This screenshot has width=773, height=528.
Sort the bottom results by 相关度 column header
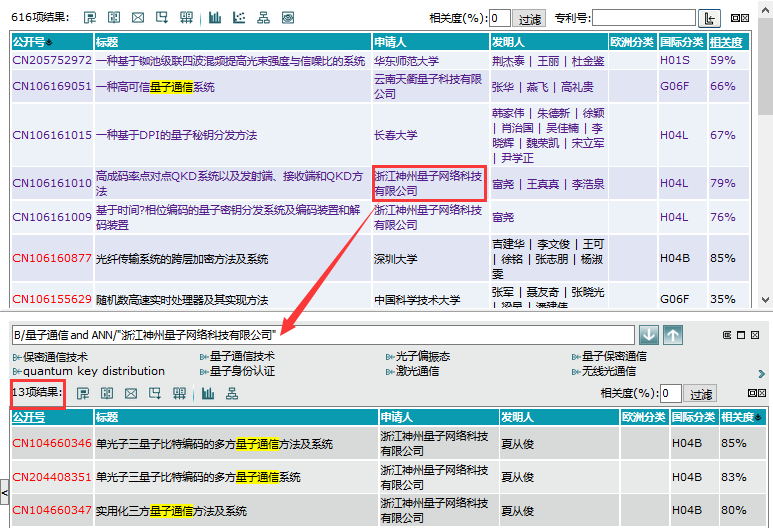(743, 417)
